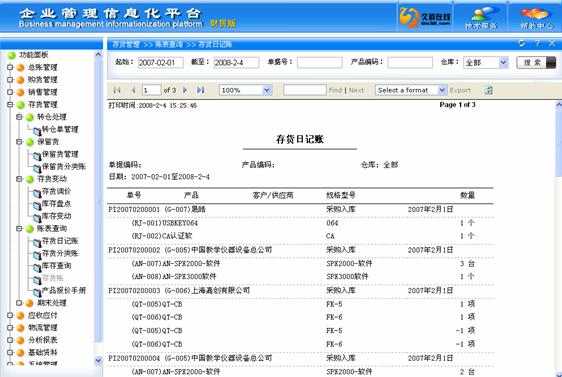Open the 100% zoom dropdown
Image resolution: width=562 pixels, height=377 pixels.
(x=246, y=90)
